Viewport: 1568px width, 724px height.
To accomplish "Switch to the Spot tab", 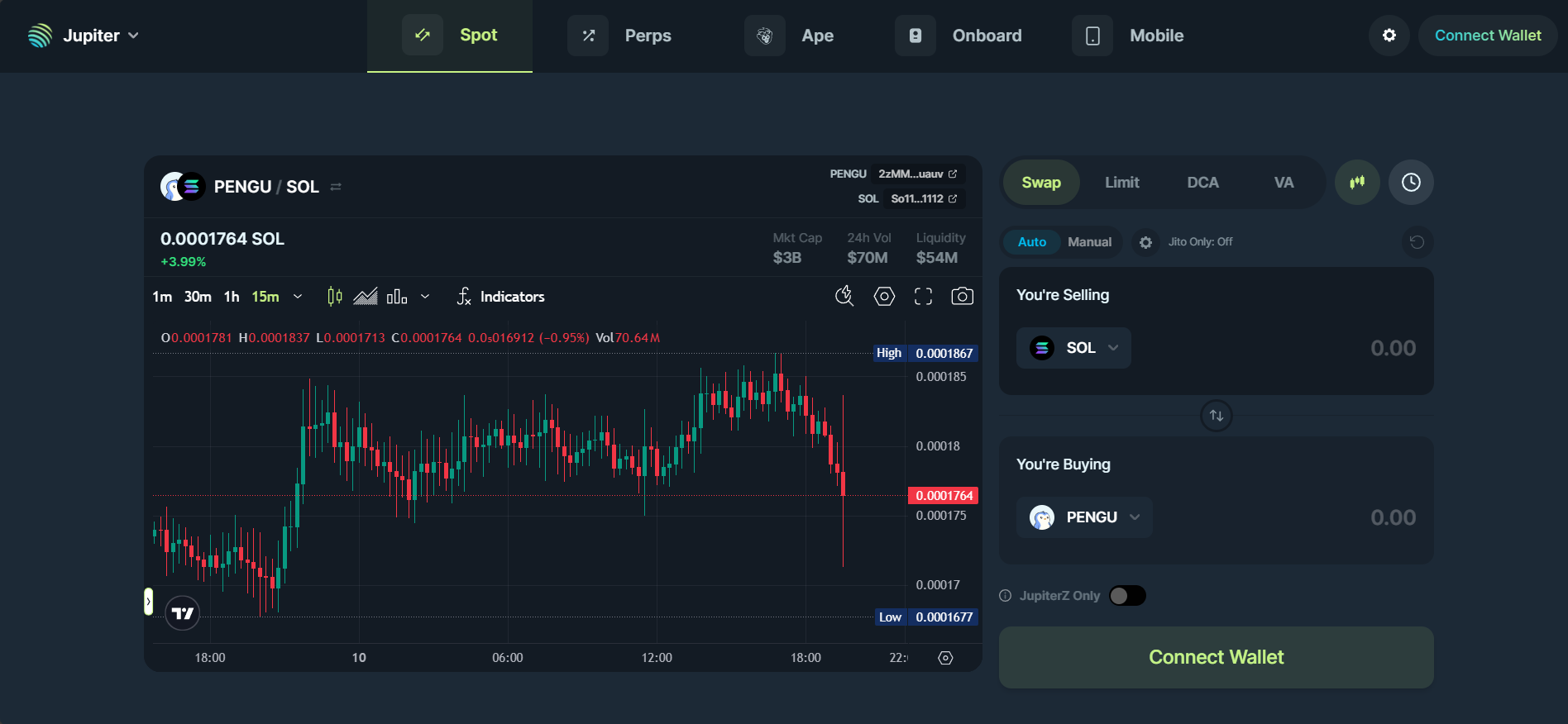I will tap(450, 36).
